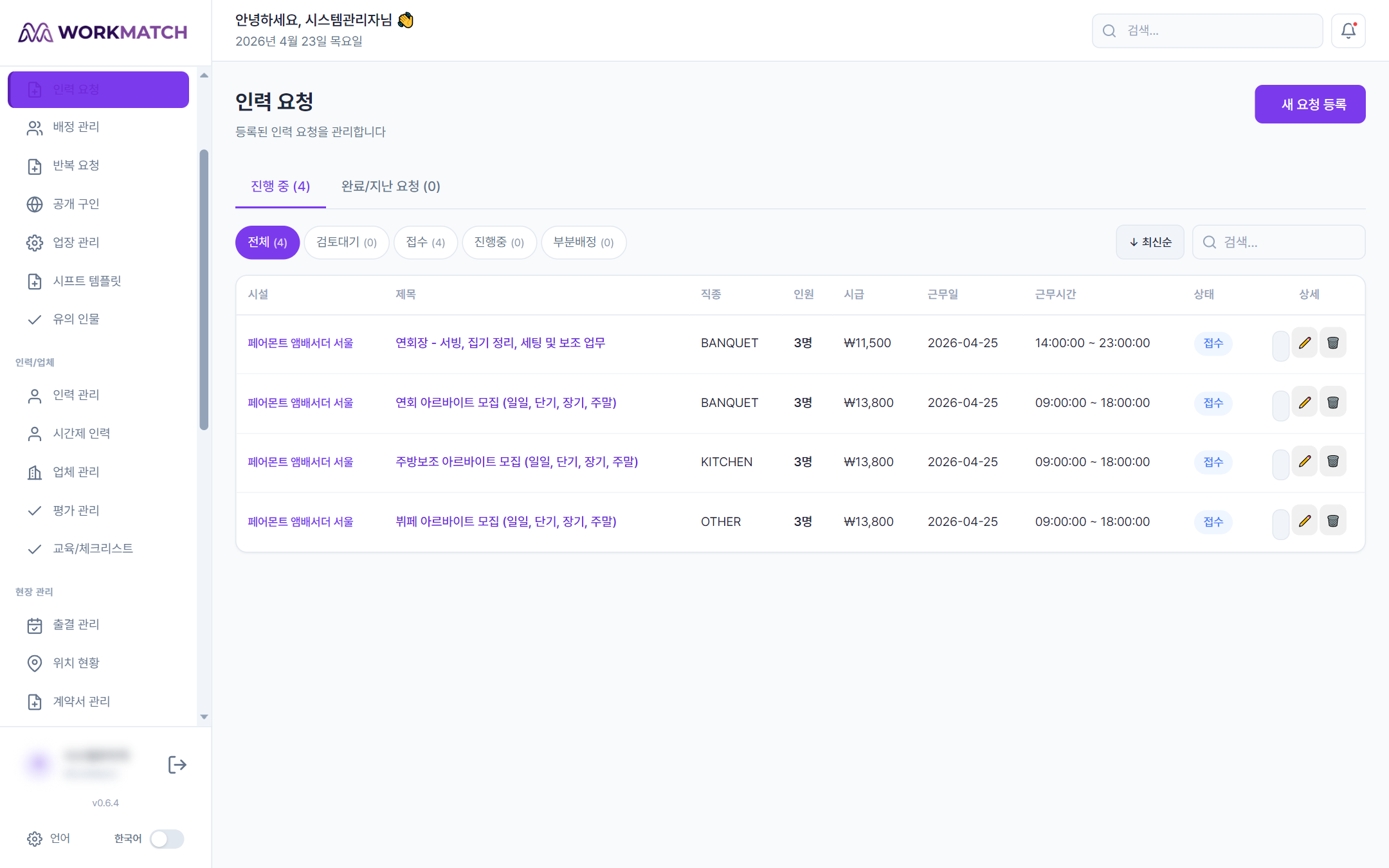
Task: Select the 검토대기 (0) filter chip
Action: pyautogui.click(x=347, y=242)
